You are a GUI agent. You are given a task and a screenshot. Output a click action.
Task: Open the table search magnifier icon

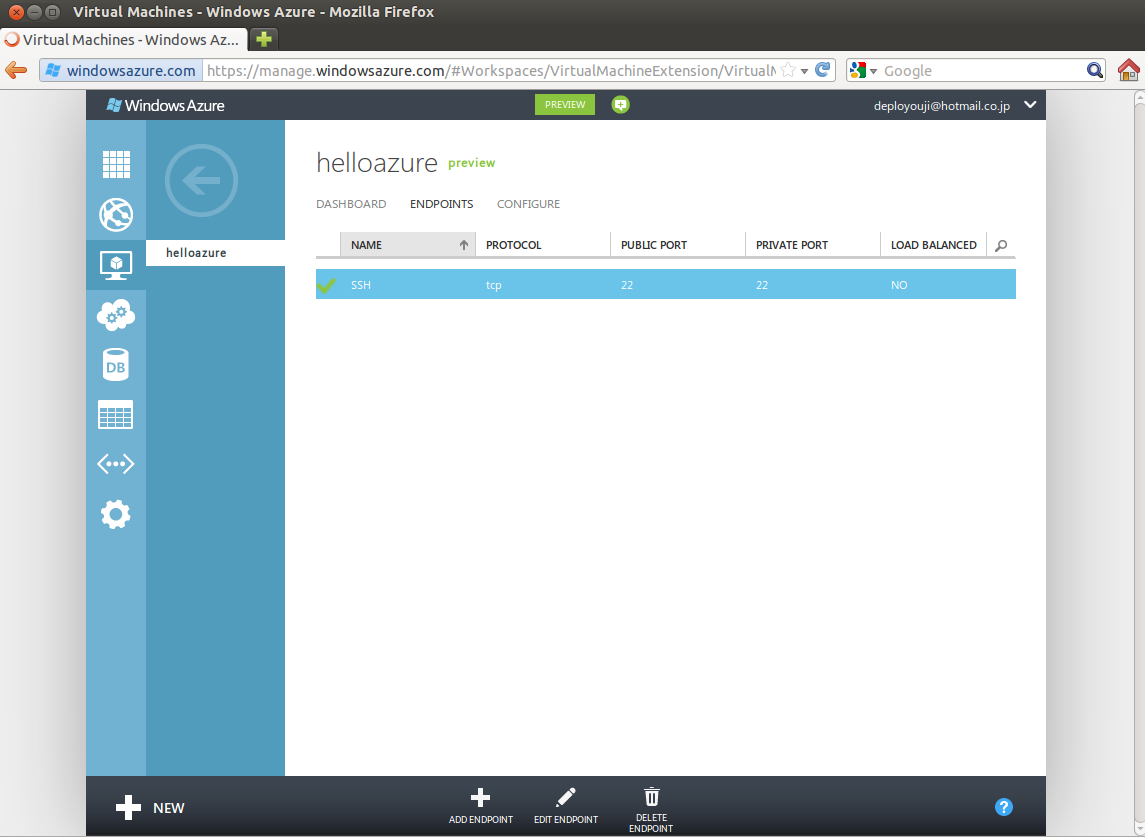(x=1001, y=245)
